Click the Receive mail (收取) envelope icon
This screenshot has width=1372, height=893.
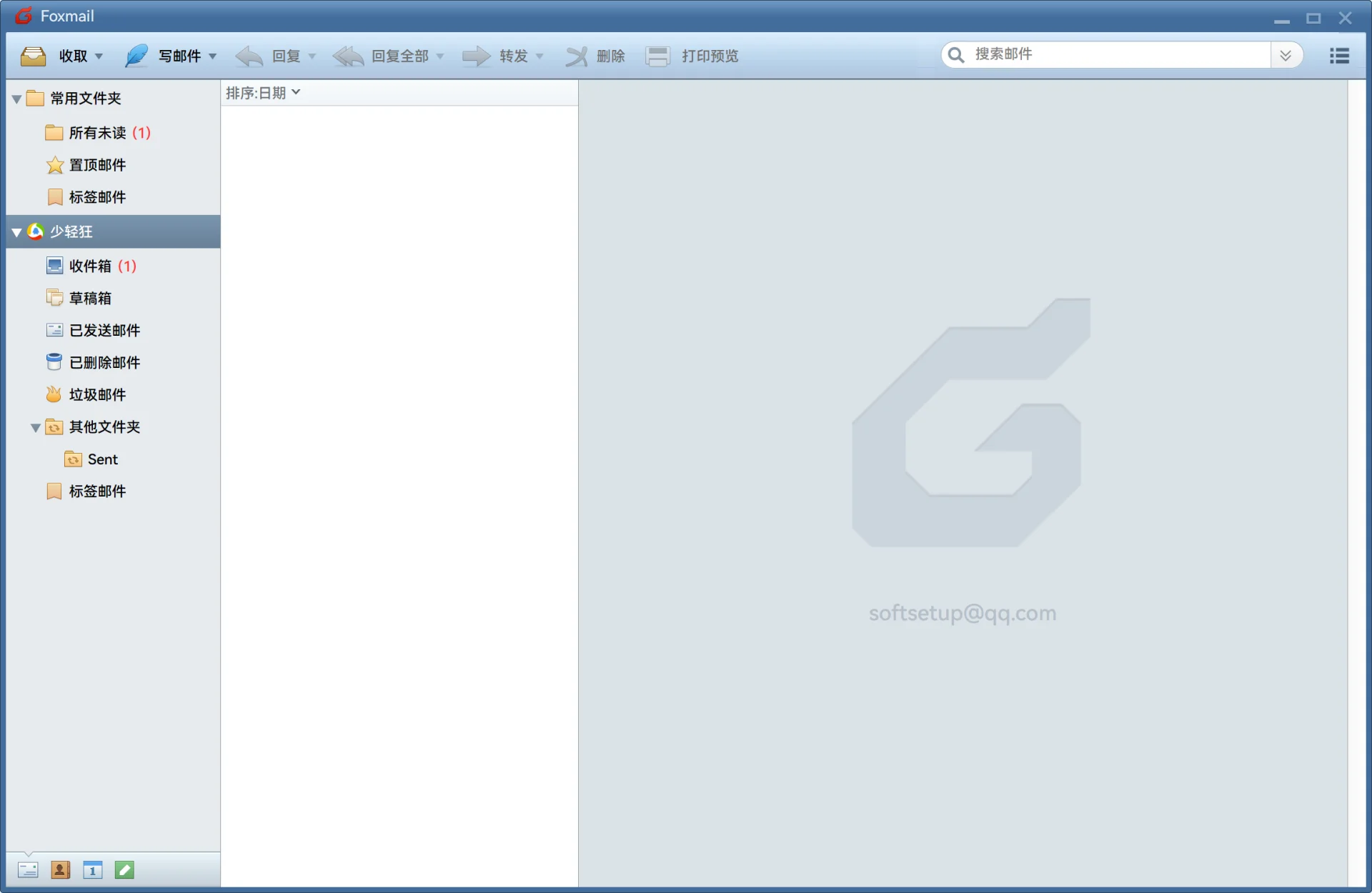point(33,56)
